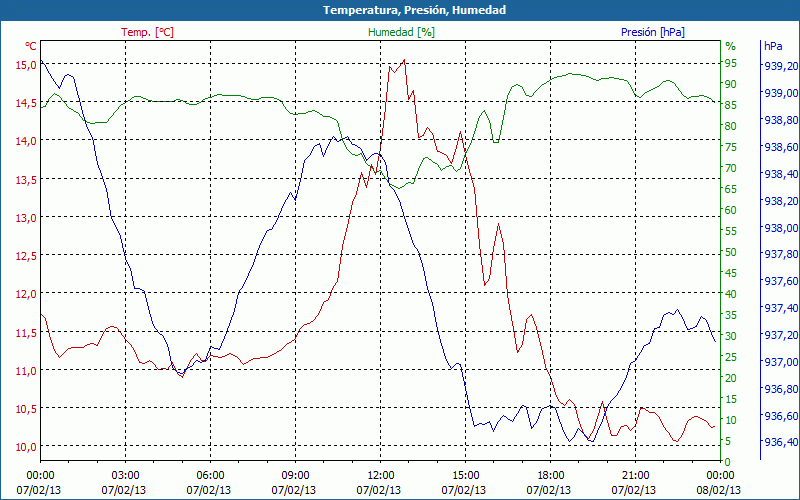Click the 936,40 pressure axis value
This screenshot has height=500, width=800.
click(x=781, y=442)
